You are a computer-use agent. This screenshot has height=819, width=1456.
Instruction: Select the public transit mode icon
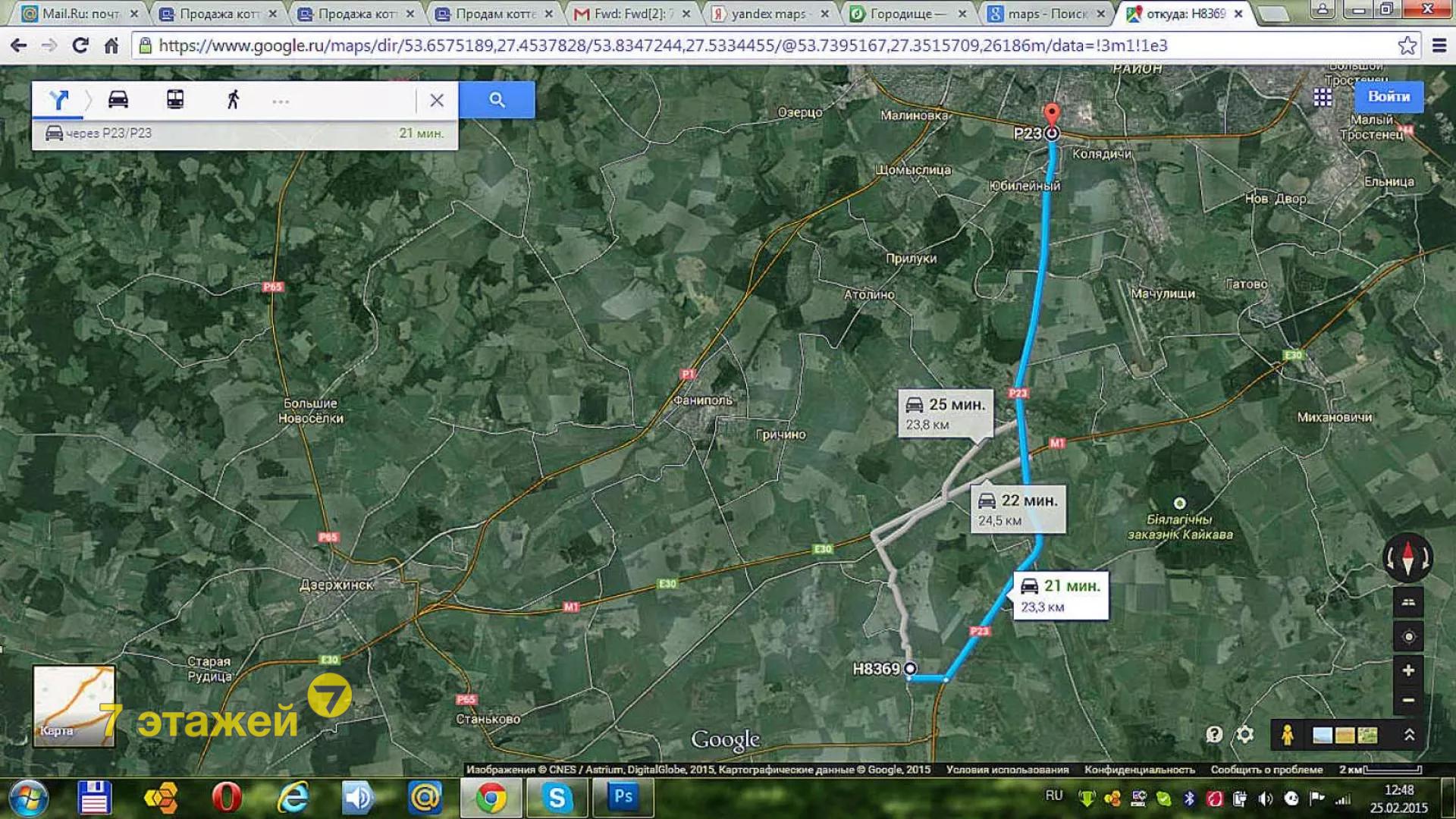[x=175, y=99]
